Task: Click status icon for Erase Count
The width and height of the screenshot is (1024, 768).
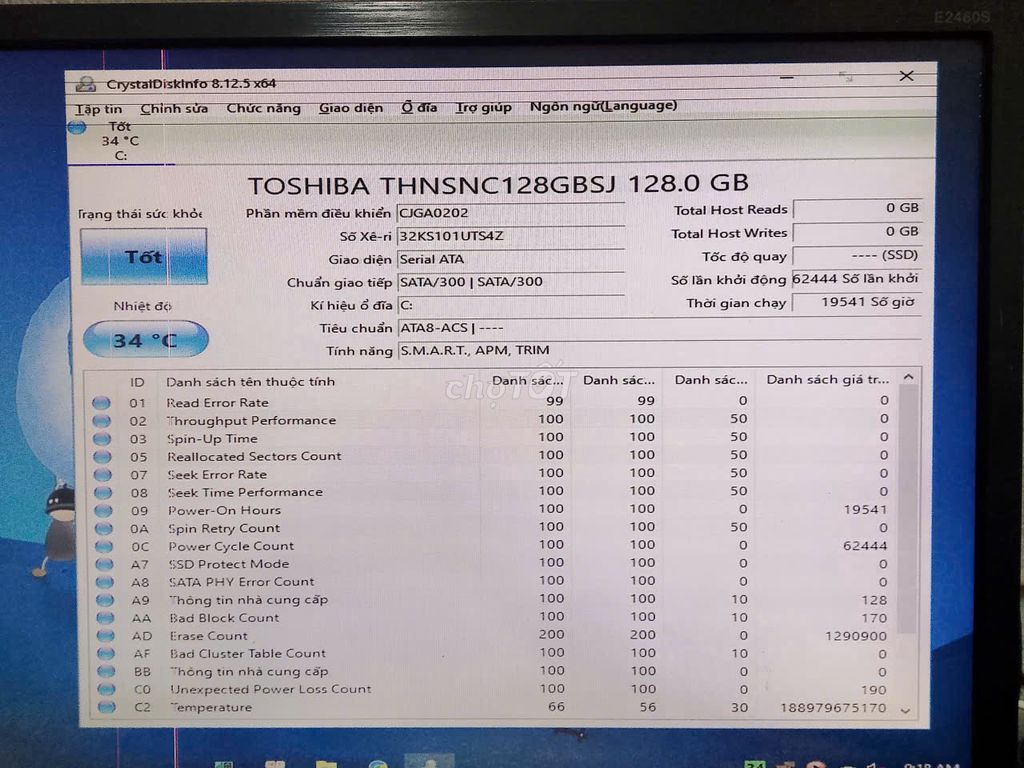Action: tap(106, 635)
